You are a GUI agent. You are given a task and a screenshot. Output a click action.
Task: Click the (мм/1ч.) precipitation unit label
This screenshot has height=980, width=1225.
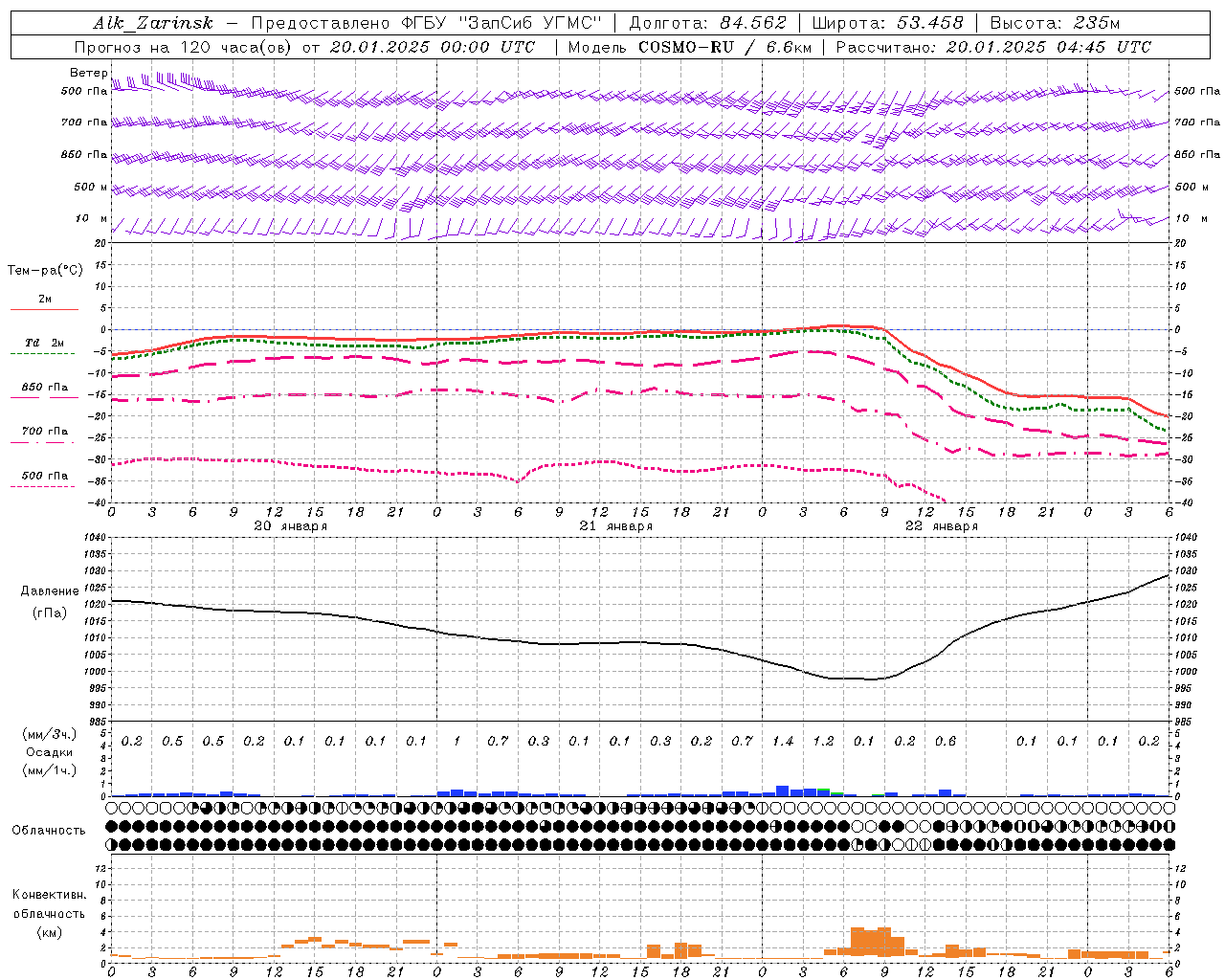pyautogui.click(x=50, y=770)
